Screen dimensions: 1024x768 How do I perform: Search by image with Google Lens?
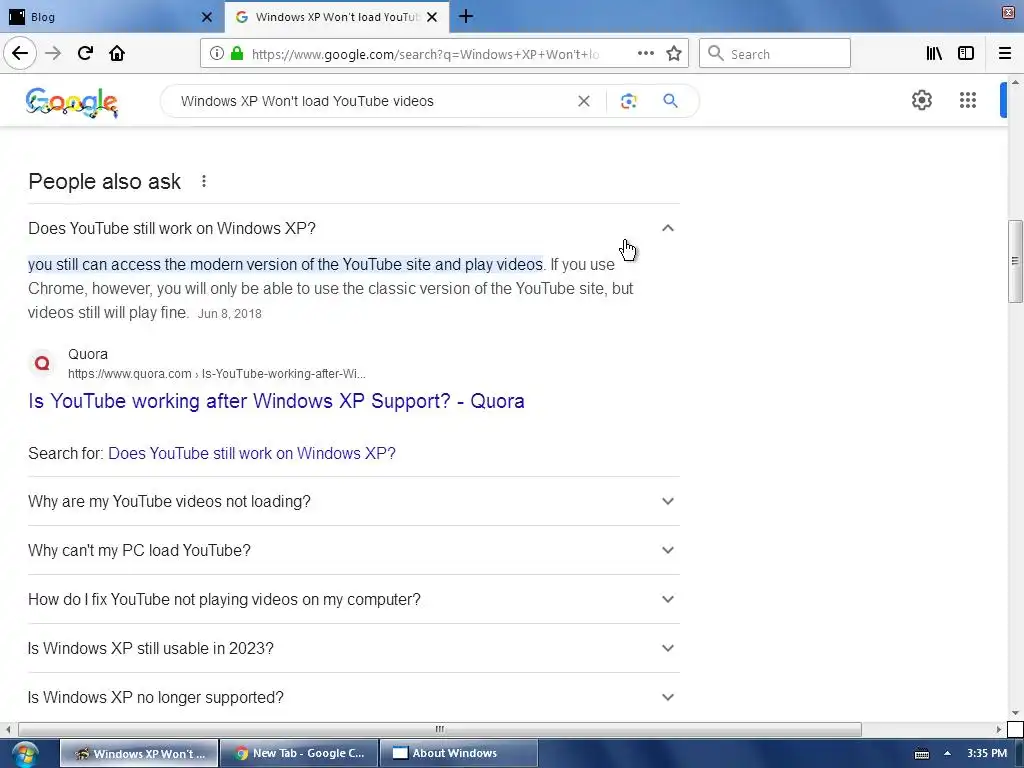click(628, 101)
